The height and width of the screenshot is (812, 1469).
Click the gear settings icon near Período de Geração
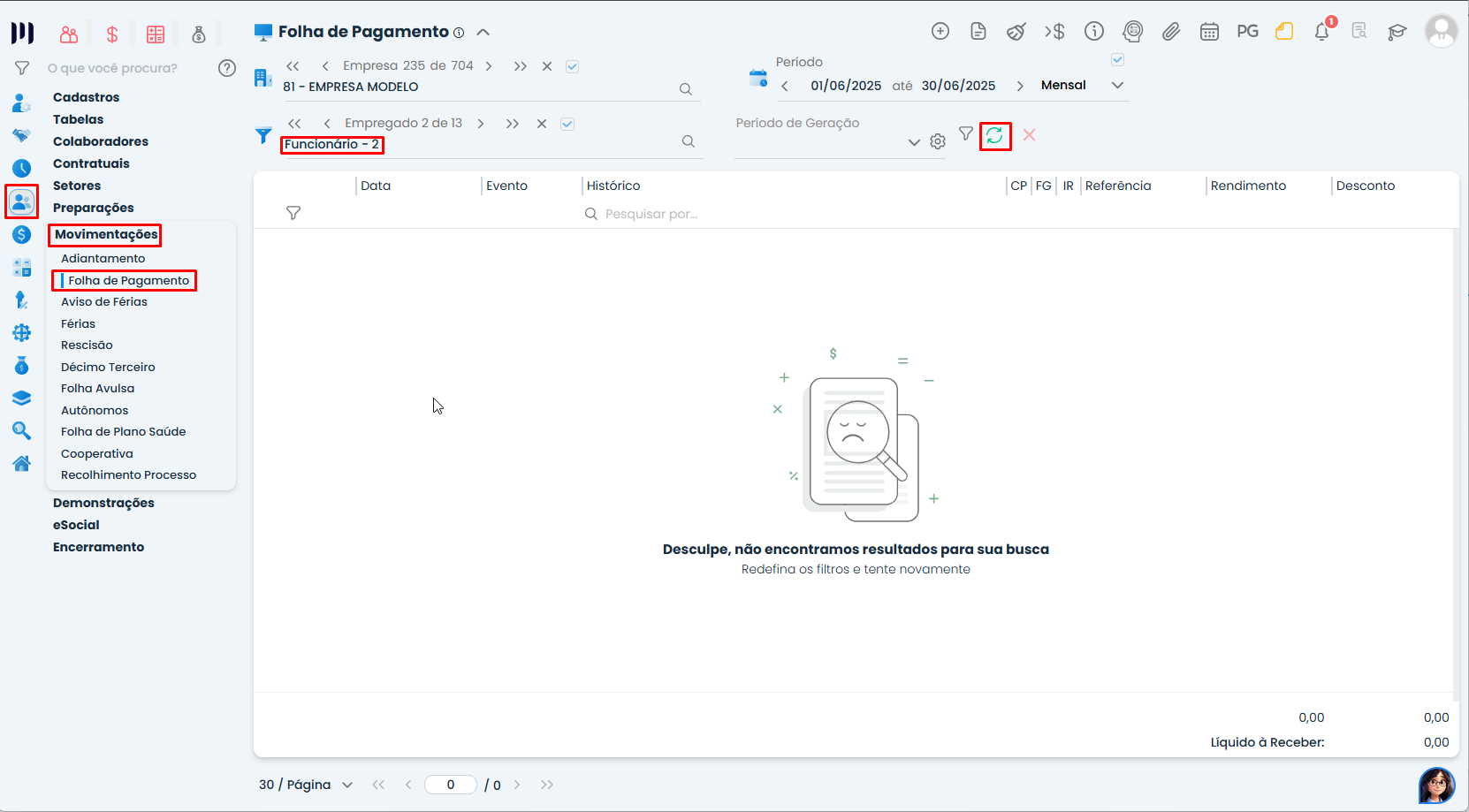938,141
